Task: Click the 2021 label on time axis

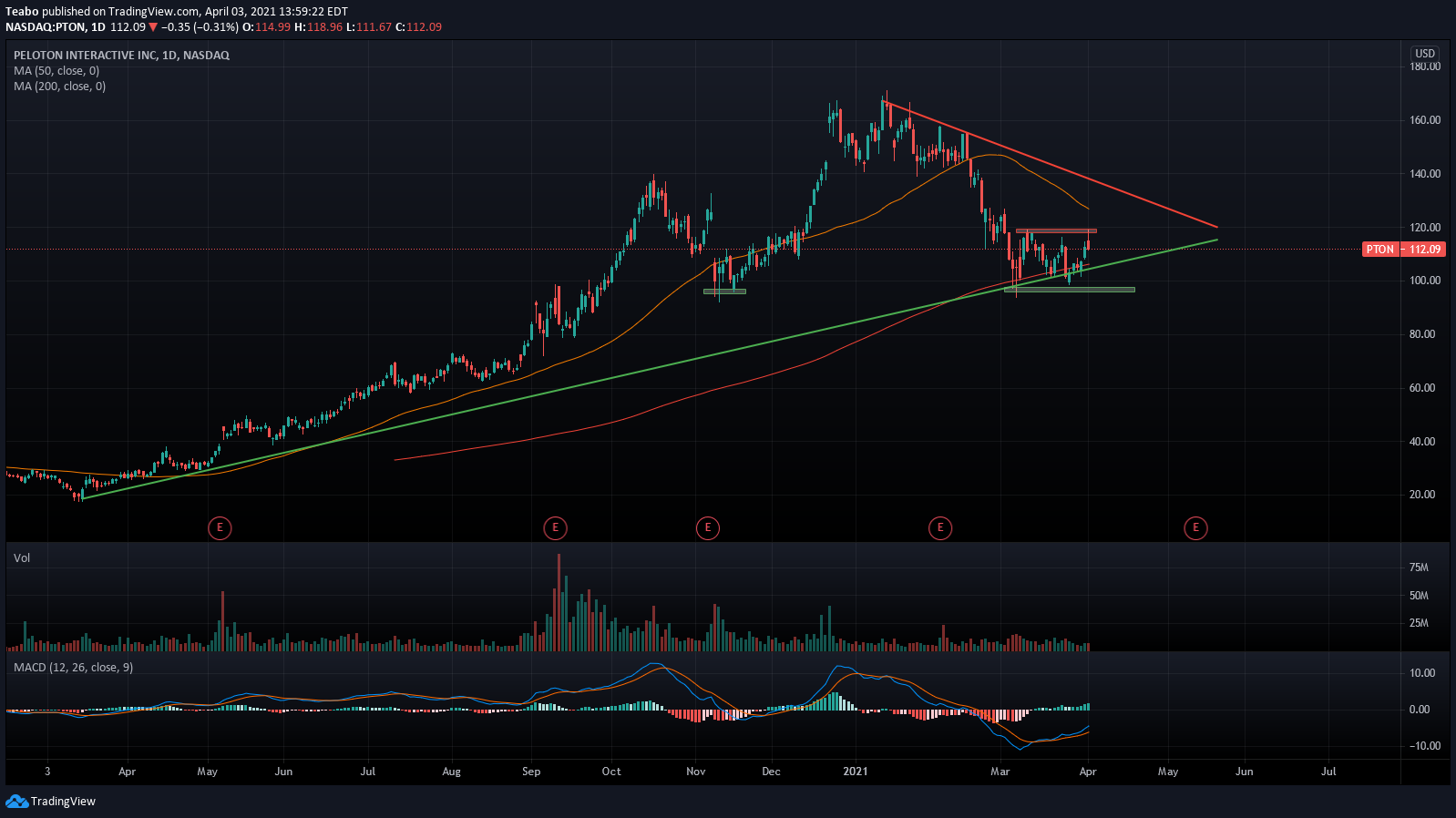Action: tap(856, 772)
